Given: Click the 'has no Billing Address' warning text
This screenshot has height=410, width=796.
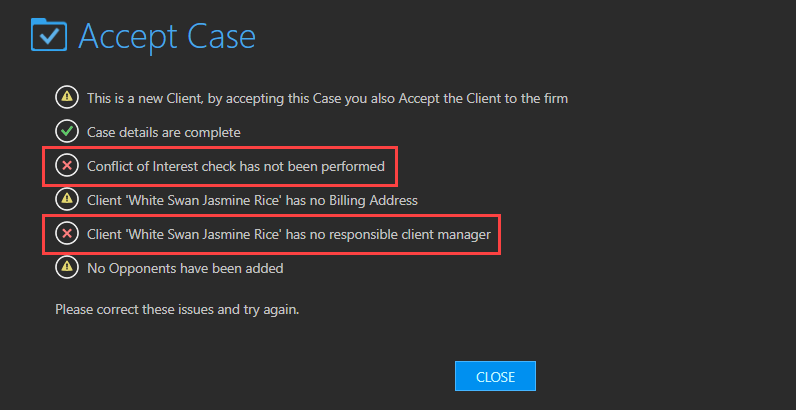Looking at the screenshot, I should click(x=252, y=200).
